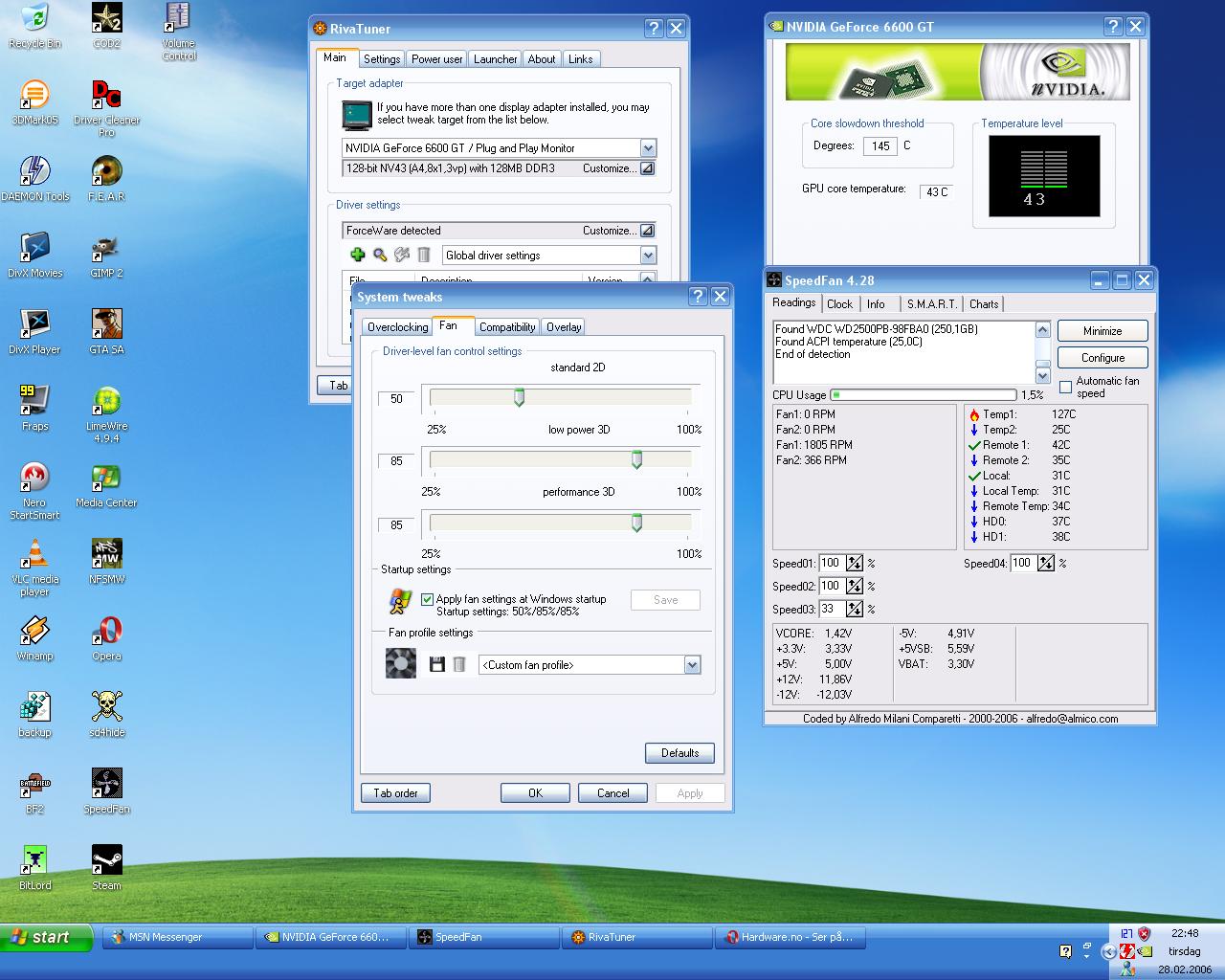Toggle Apply fan settings at Windows startup
The image size is (1225, 980).
(x=427, y=599)
